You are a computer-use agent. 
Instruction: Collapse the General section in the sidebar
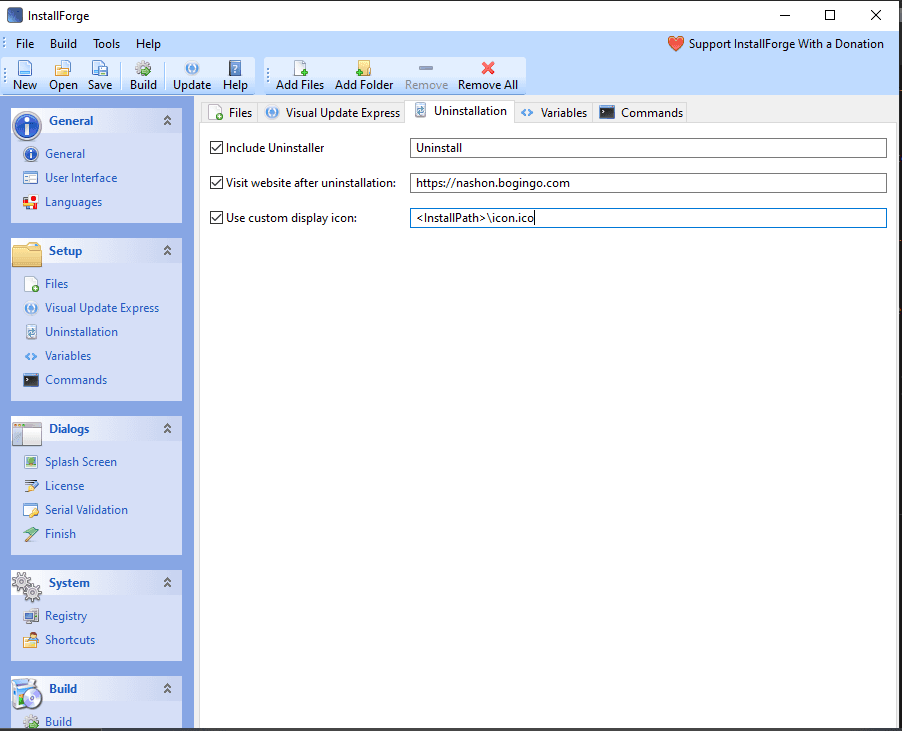coord(169,120)
